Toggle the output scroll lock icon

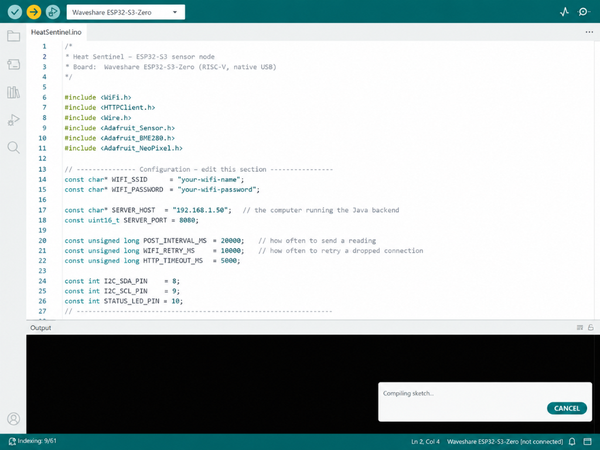click(x=591, y=328)
